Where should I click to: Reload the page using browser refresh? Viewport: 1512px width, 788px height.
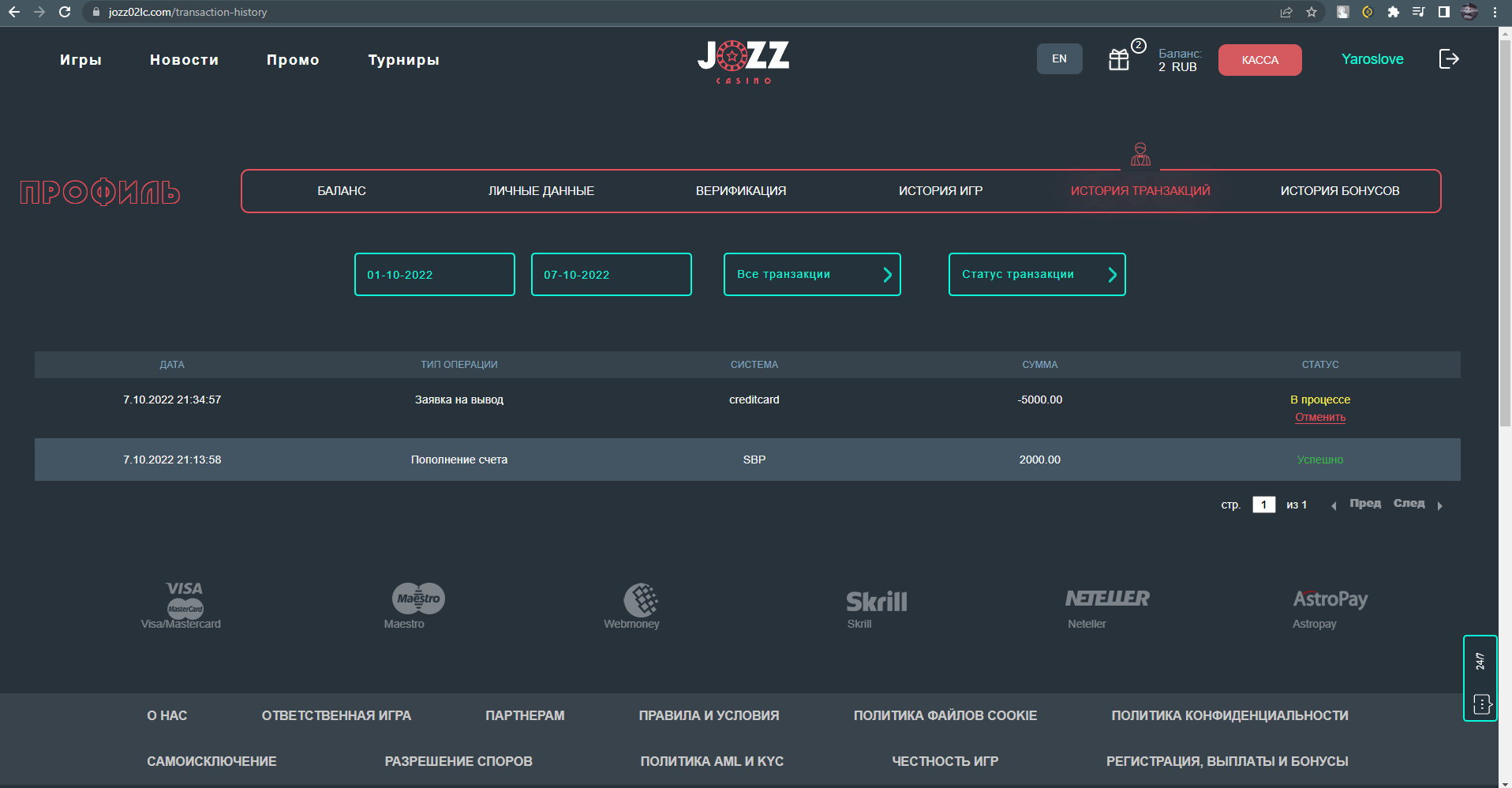point(65,12)
